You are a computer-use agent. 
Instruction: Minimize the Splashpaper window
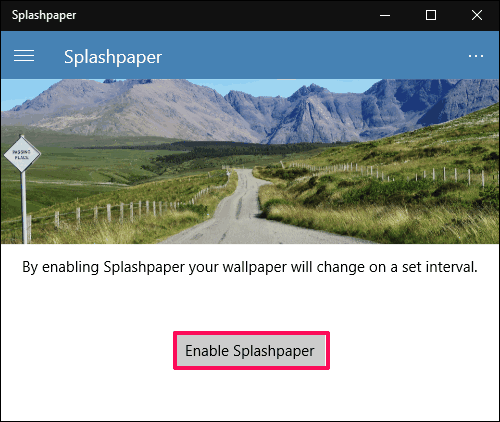pyautogui.click(x=385, y=15)
